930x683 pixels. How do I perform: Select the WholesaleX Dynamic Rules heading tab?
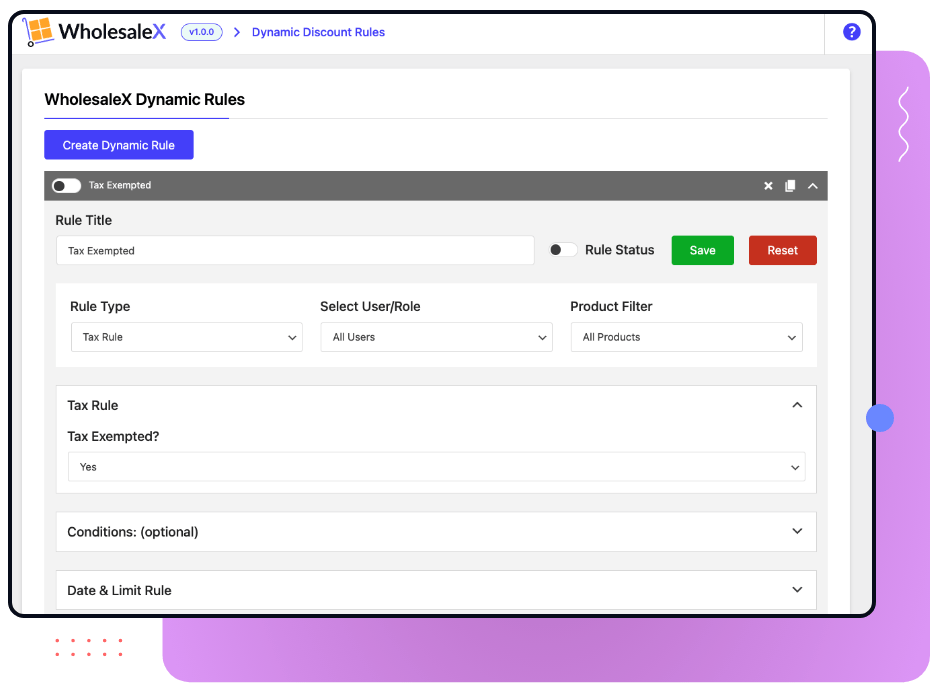[x=145, y=100]
